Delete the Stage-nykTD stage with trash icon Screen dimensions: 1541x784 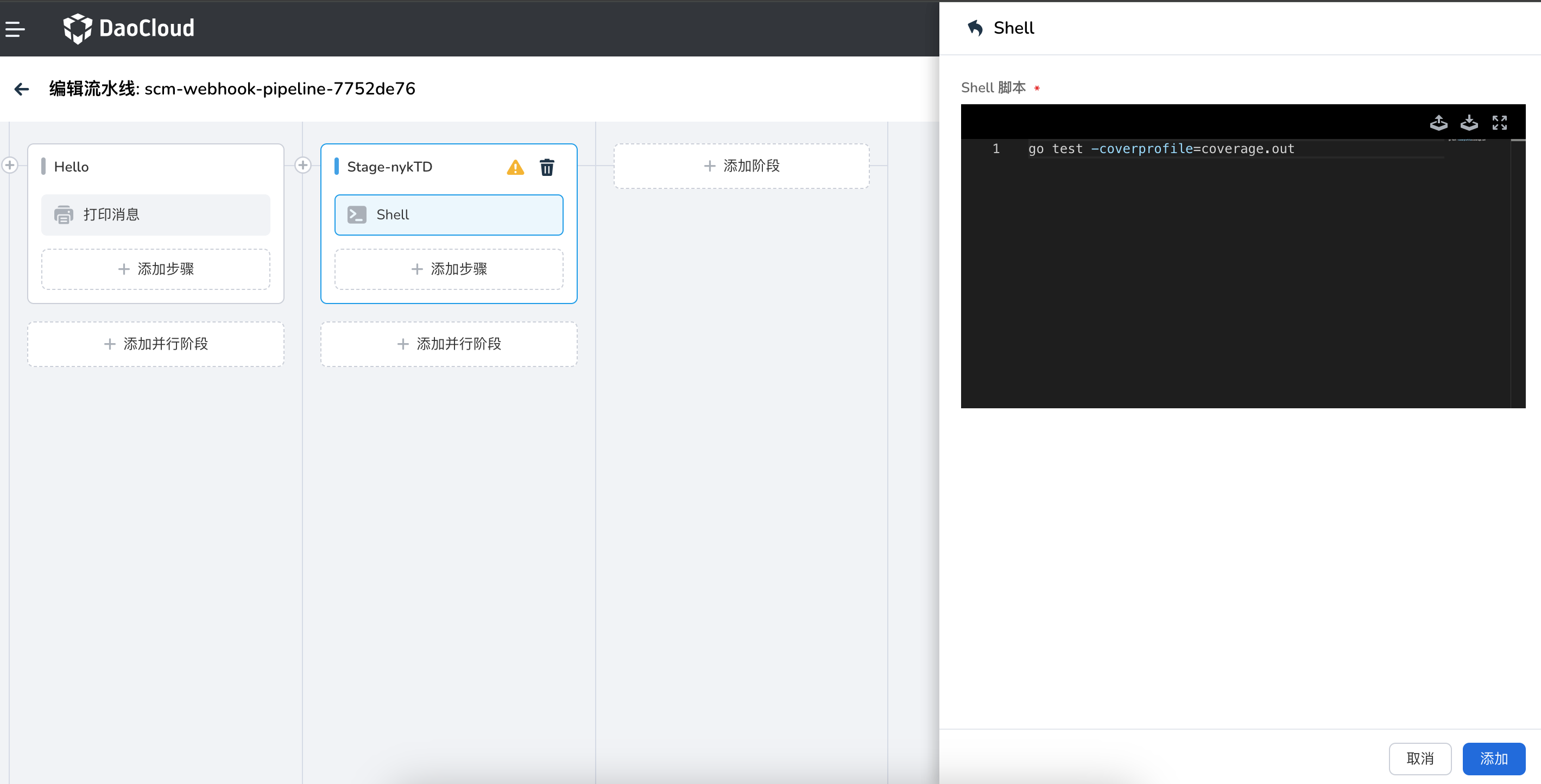pos(547,167)
